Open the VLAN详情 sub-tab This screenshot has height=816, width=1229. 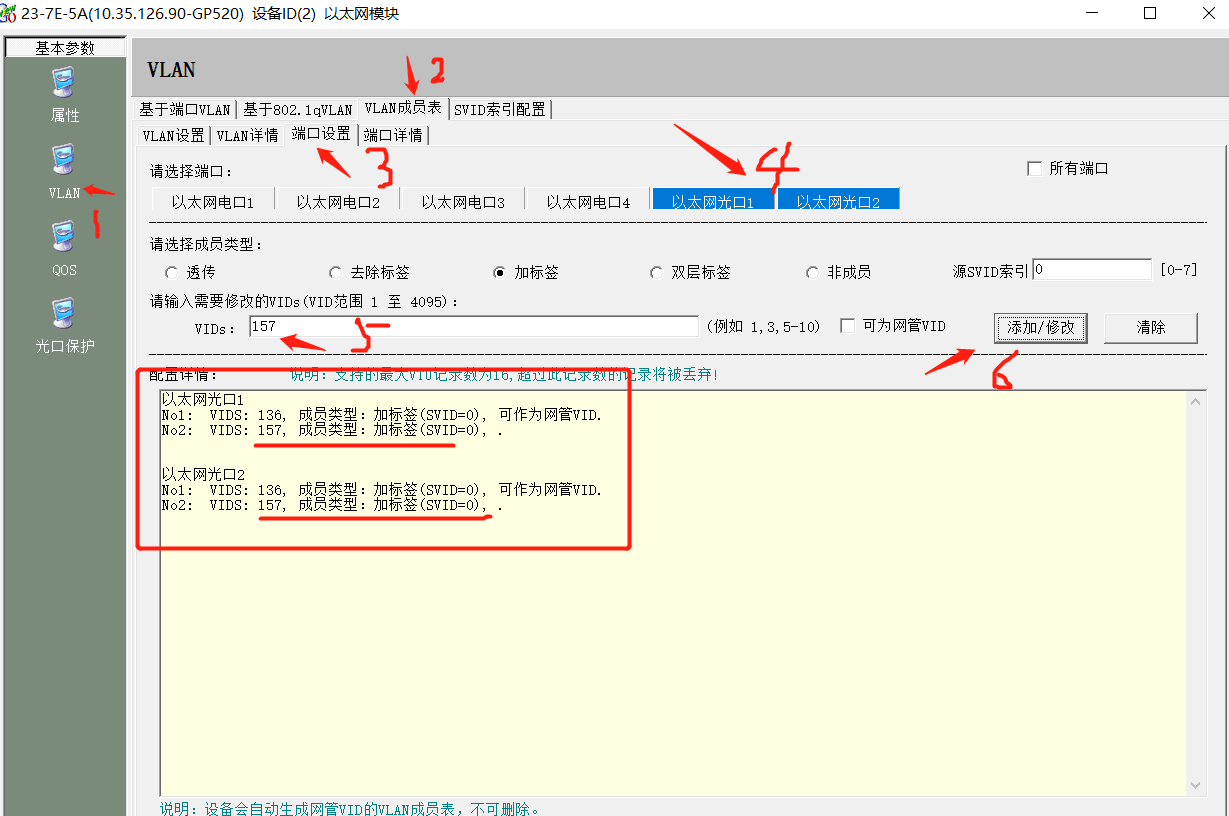point(248,135)
